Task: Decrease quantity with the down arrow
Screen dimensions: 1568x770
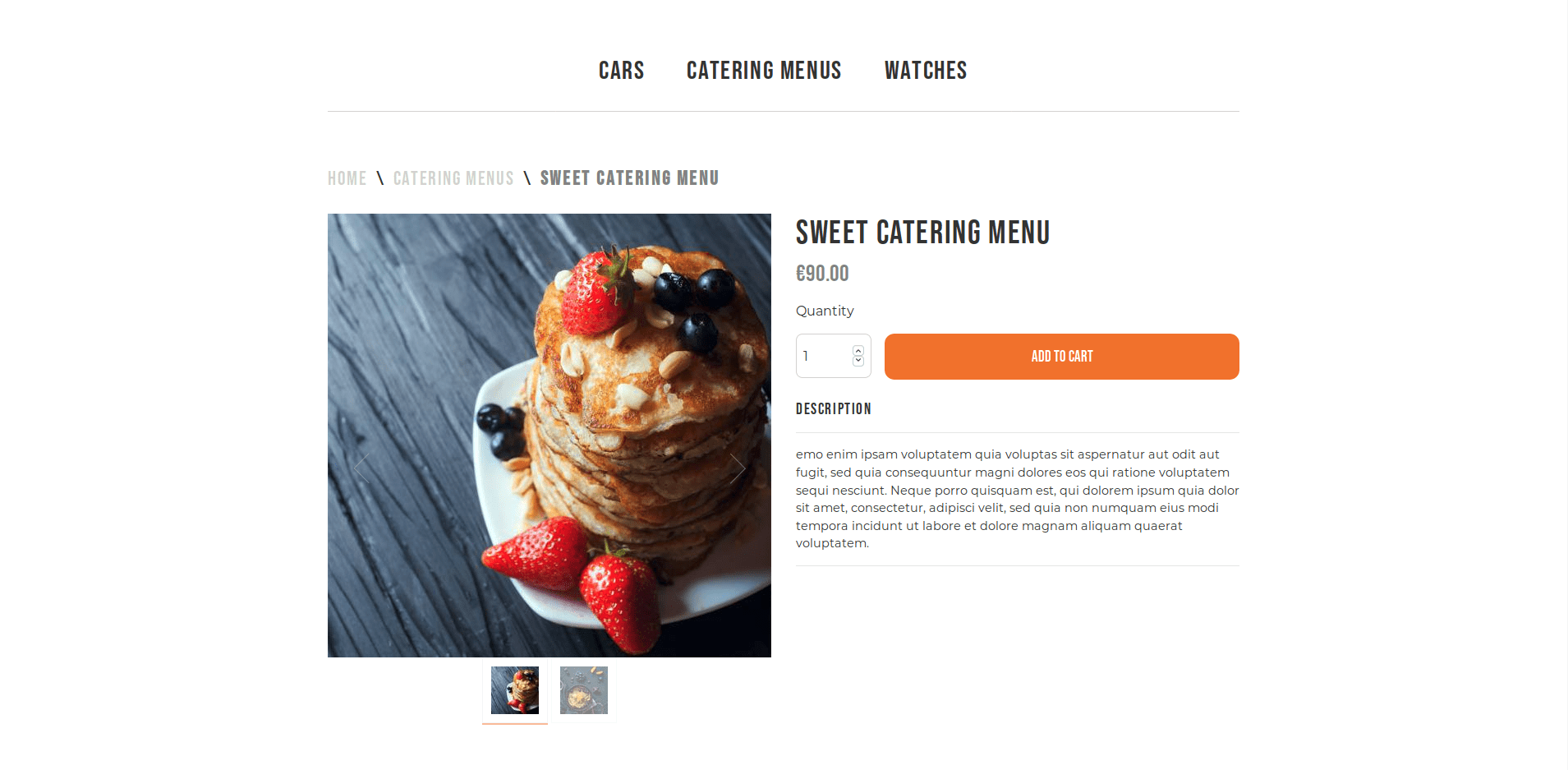Action: click(x=858, y=361)
